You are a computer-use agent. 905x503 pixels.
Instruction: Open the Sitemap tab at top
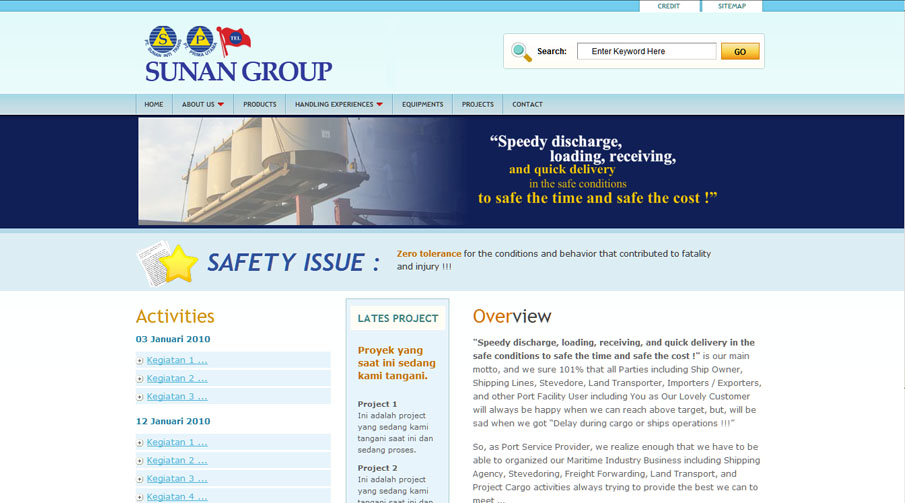731,6
